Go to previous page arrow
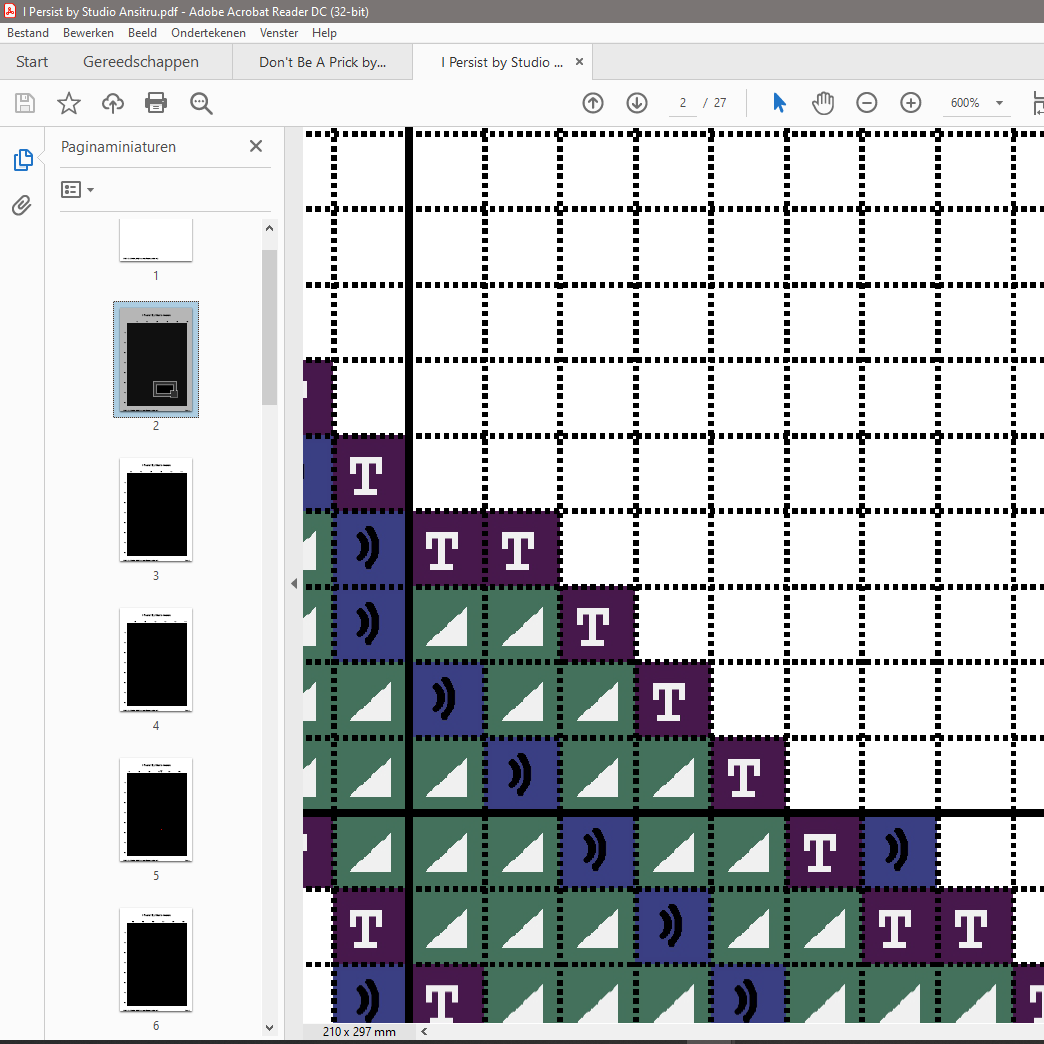The width and height of the screenshot is (1044, 1044). [593, 103]
